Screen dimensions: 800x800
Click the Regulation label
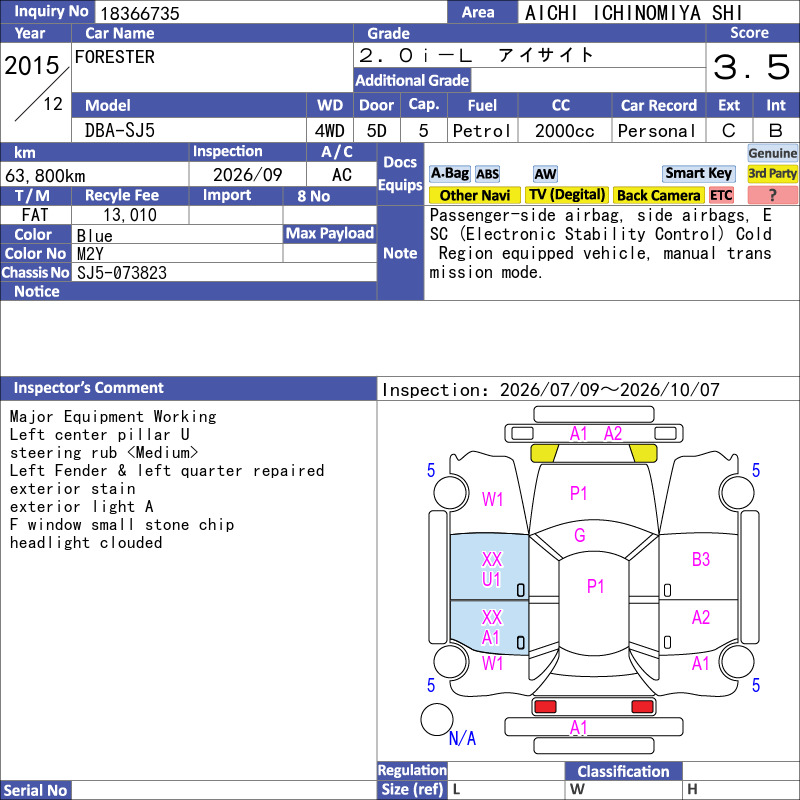412,770
